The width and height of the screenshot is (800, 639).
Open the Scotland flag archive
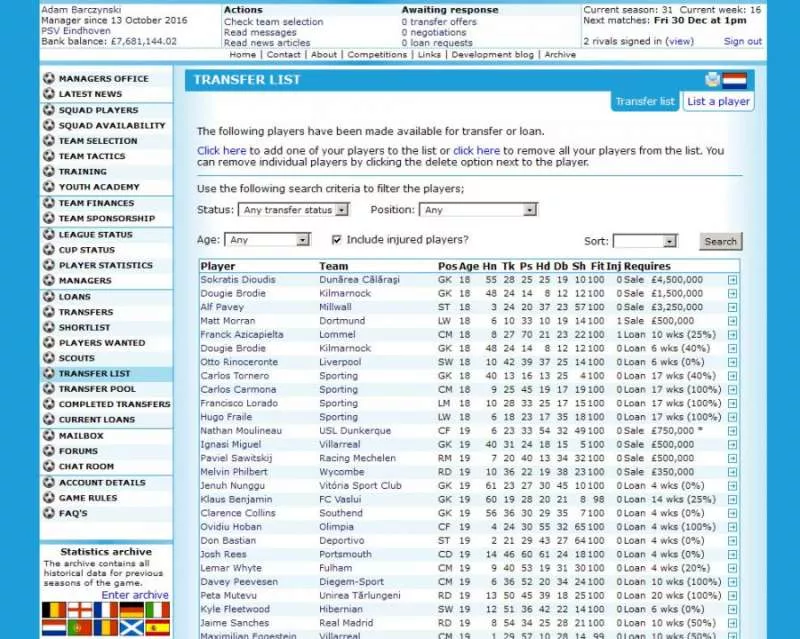pyautogui.click(x=131, y=628)
